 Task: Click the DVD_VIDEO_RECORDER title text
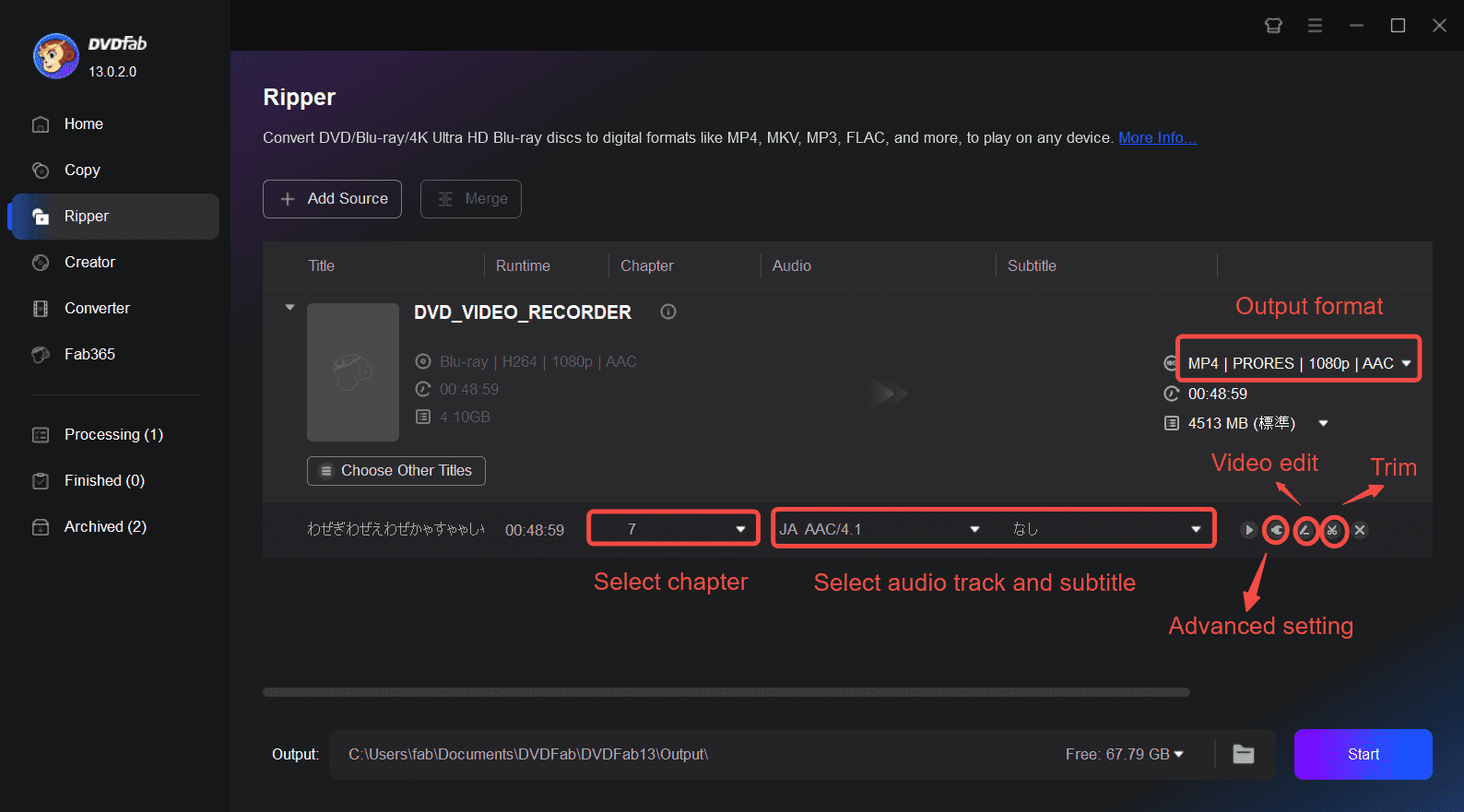pyautogui.click(x=523, y=312)
